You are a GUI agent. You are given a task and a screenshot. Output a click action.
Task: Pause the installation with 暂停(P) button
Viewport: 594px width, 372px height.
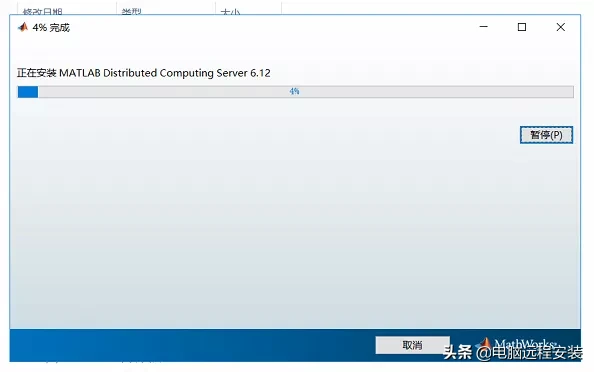coord(546,135)
